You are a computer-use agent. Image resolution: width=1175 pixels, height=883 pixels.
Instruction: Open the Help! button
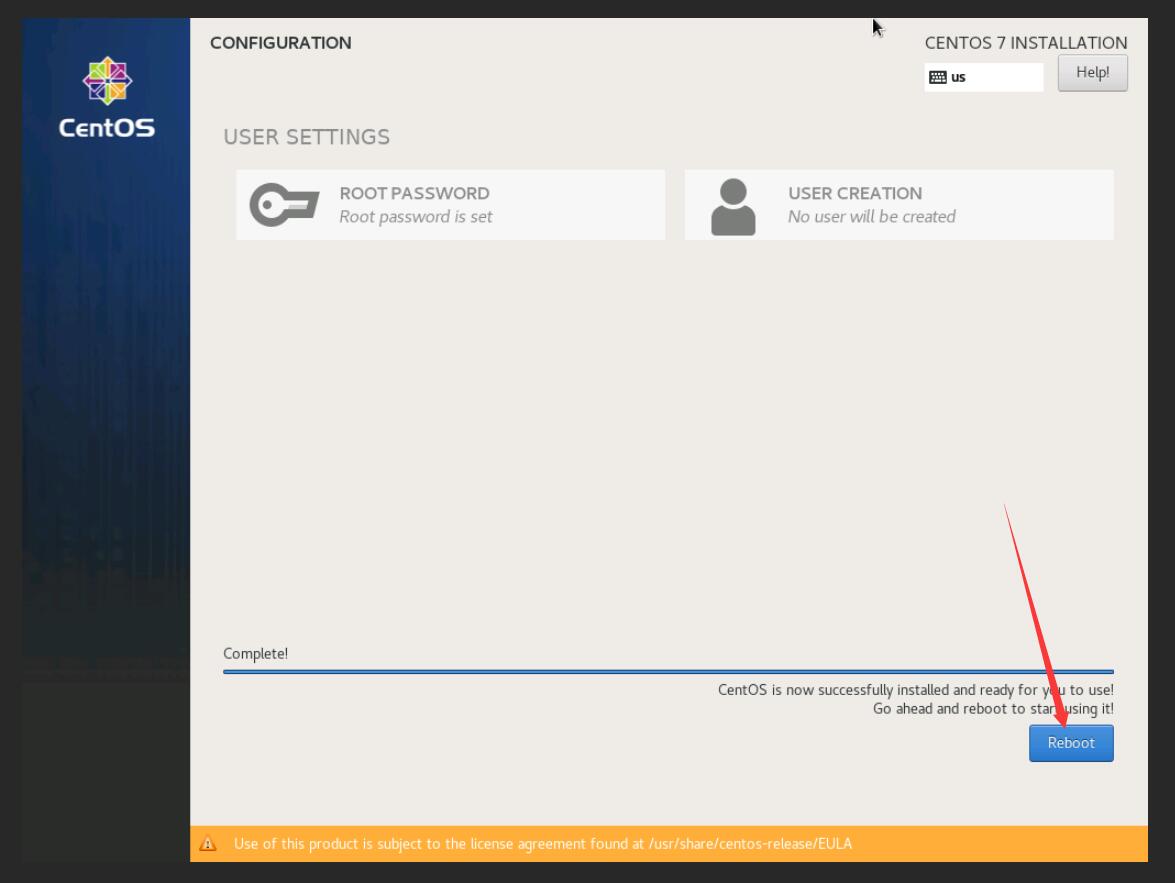(x=1092, y=73)
